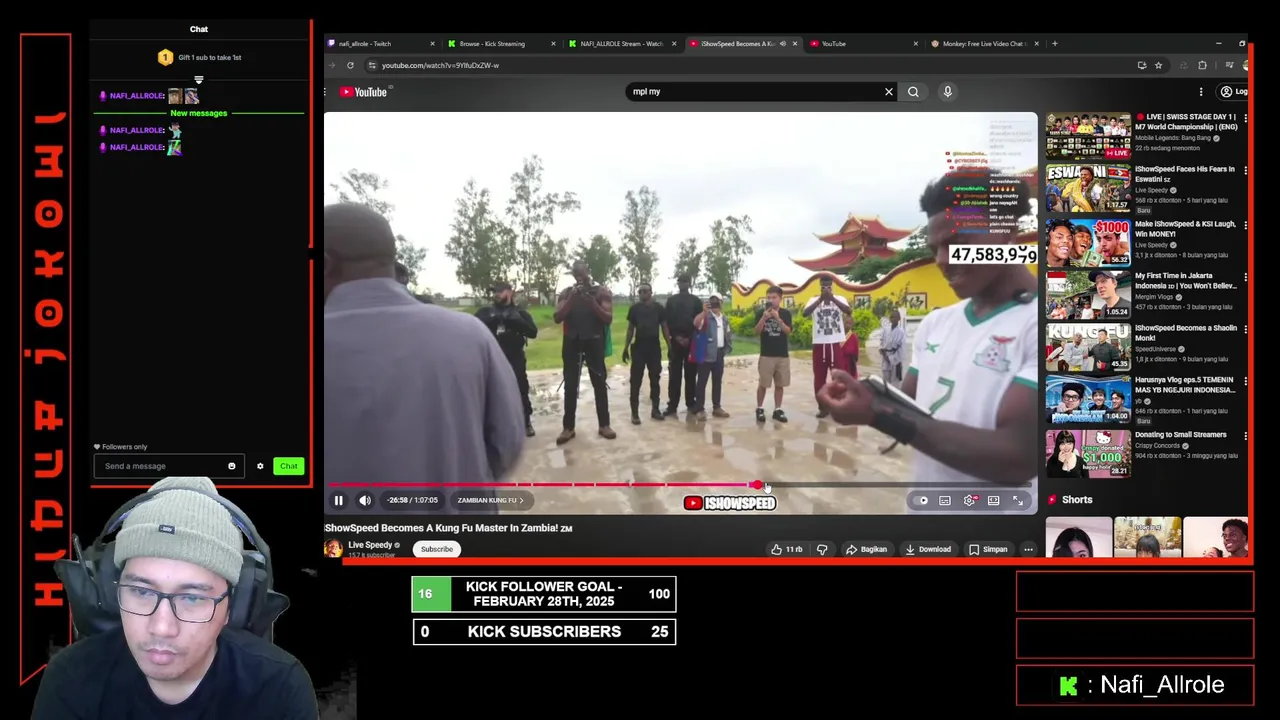Toggle subtitles captions in the player

945,500
